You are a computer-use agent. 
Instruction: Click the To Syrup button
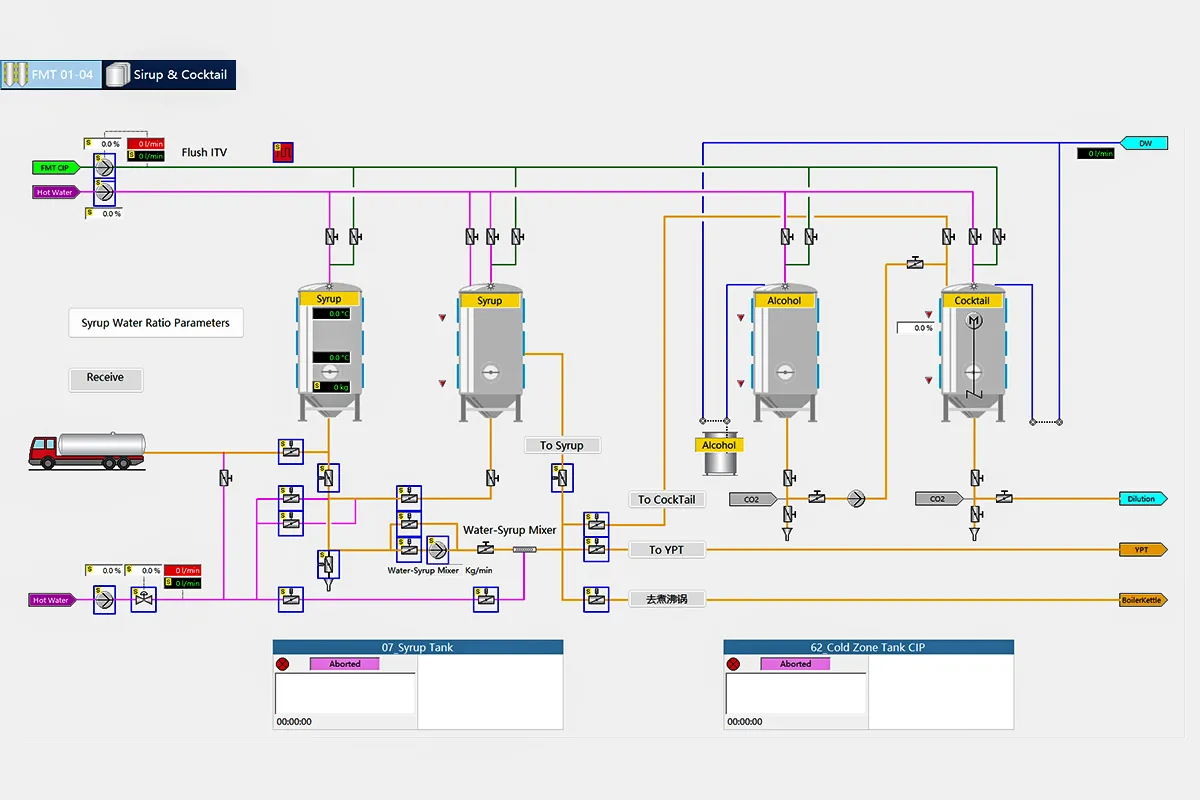562,445
